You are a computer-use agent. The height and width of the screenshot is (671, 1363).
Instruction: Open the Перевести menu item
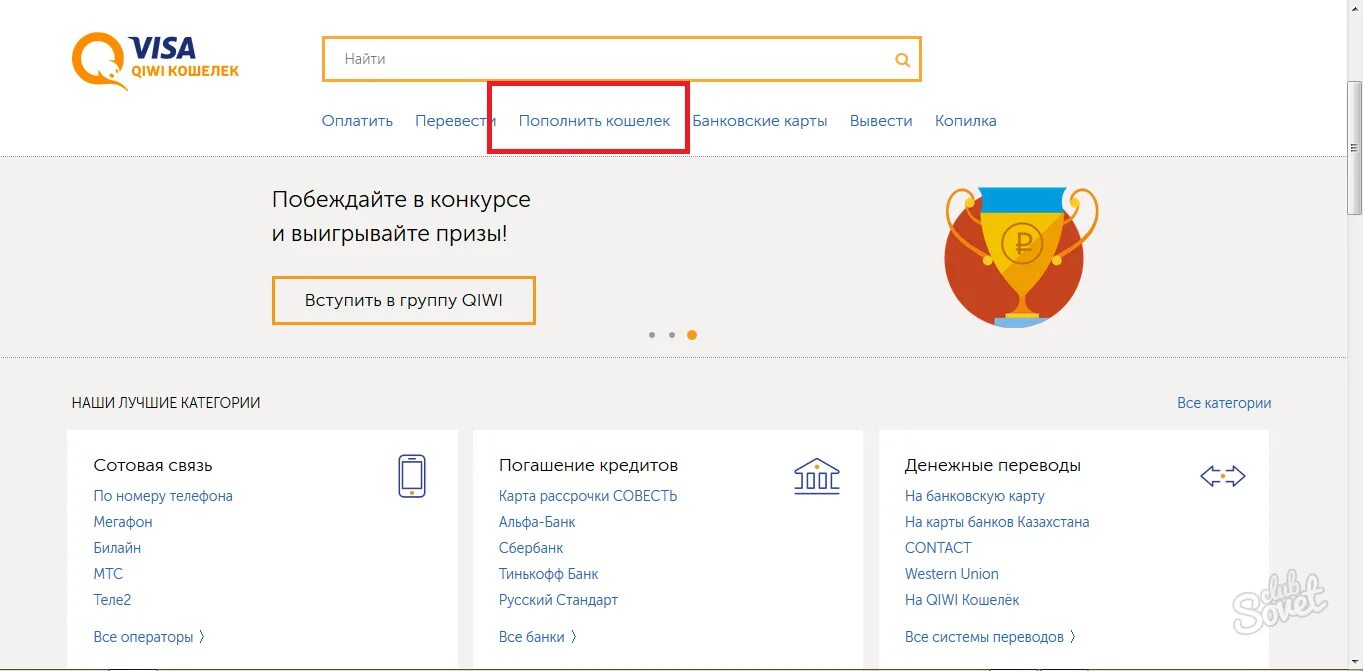click(x=455, y=121)
